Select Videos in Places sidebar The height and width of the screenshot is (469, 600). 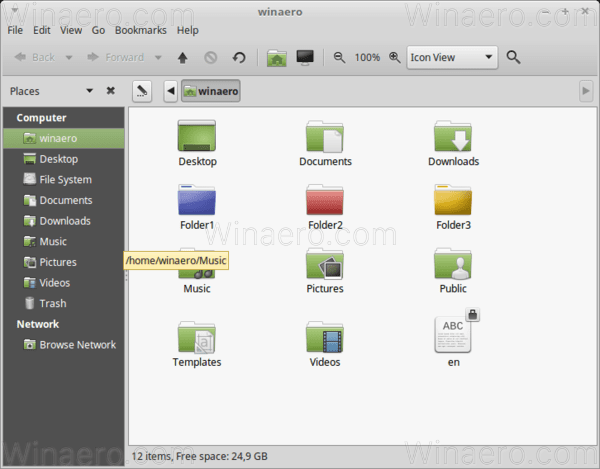coord(64,283)
